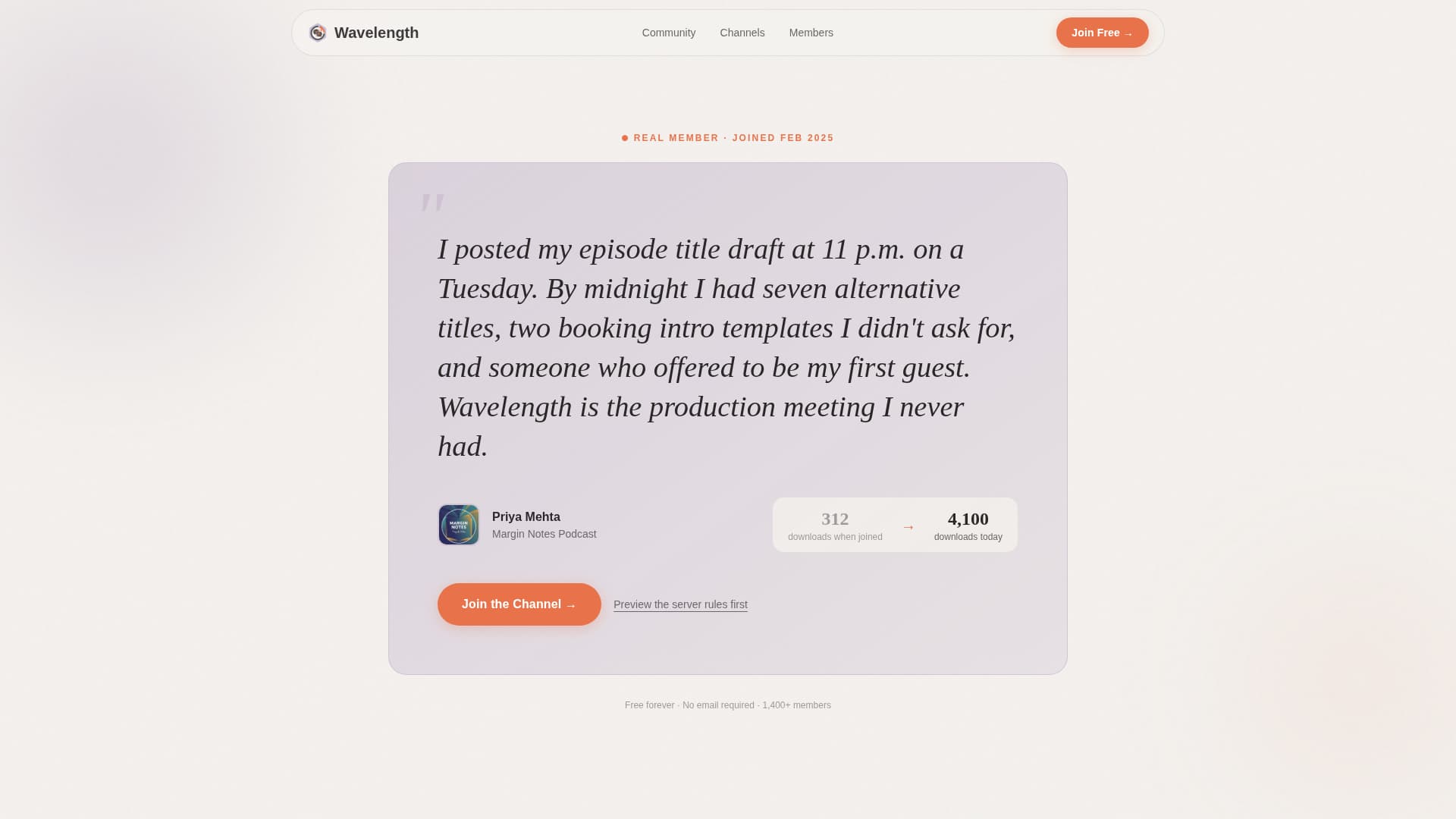Select the Wavelength brand name in the header
This screenshot has width=1456, height=819.
point(376,33)
